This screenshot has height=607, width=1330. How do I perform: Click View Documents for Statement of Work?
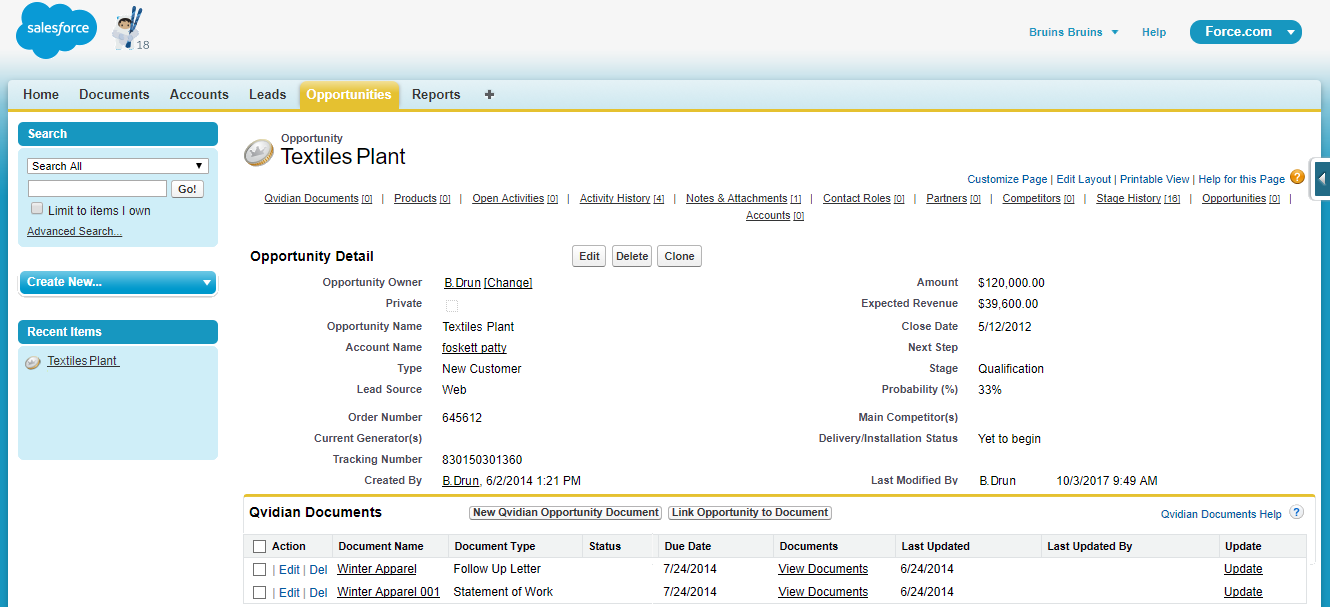point(823,592)
